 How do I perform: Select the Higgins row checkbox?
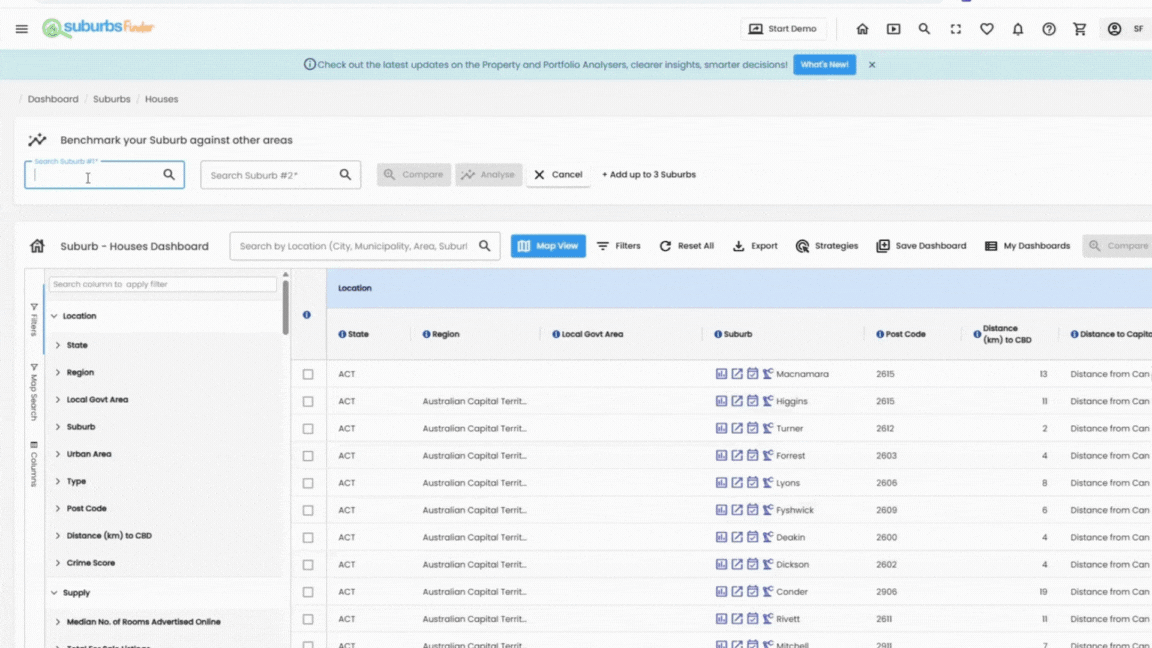(308, 401)
